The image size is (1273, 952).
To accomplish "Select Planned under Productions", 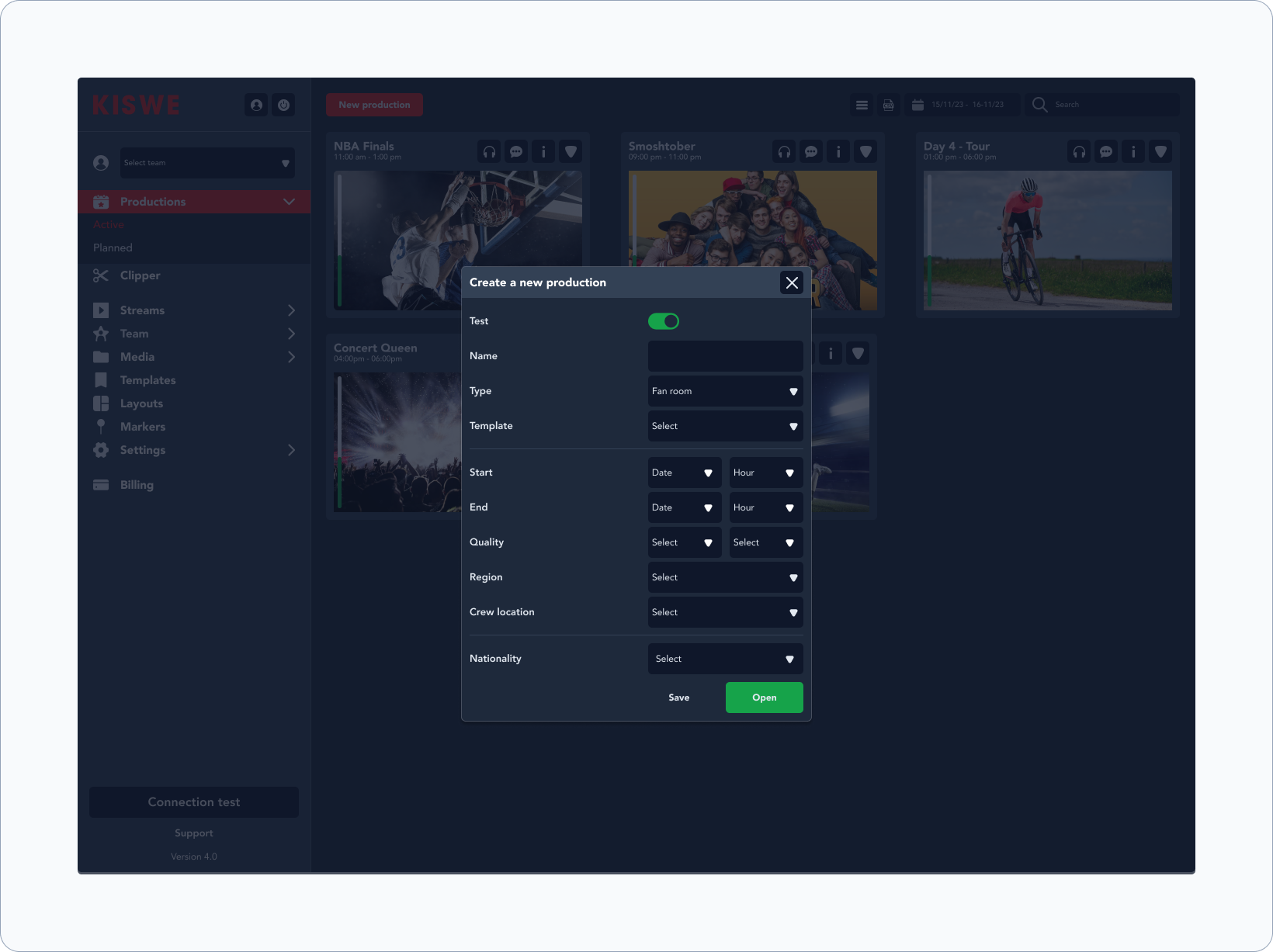I will click(x=113, y=248).
